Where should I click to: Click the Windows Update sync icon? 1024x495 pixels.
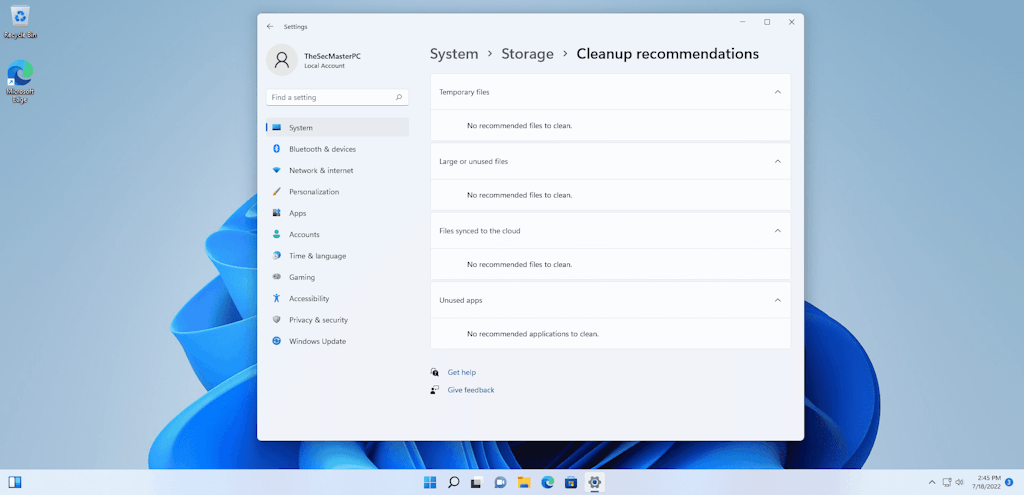click(x=276, y=341)
